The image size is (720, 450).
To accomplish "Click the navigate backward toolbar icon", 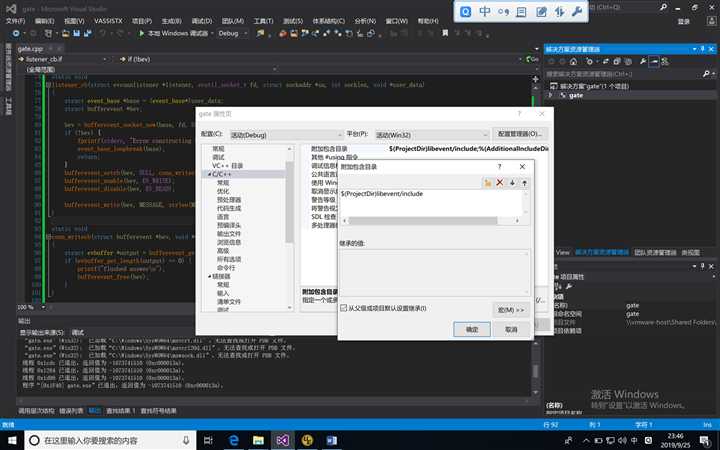I will tap(16, 33).
